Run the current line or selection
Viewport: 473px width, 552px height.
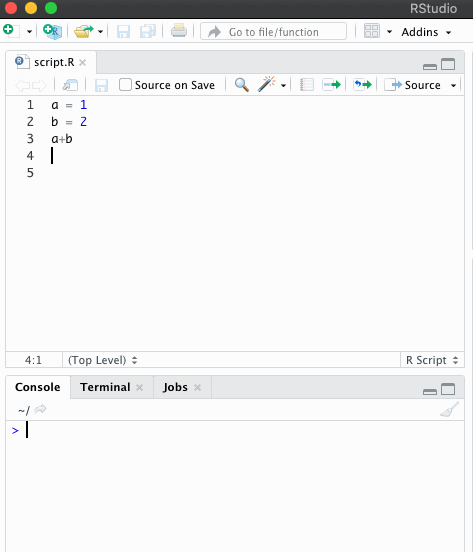pos(332,85)
